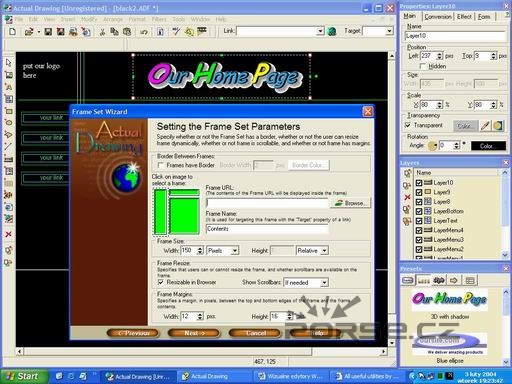Switch to the Conversion tab
Image resolution: width=512 pixels, height=384 pixels.
(x=438, y=17)
